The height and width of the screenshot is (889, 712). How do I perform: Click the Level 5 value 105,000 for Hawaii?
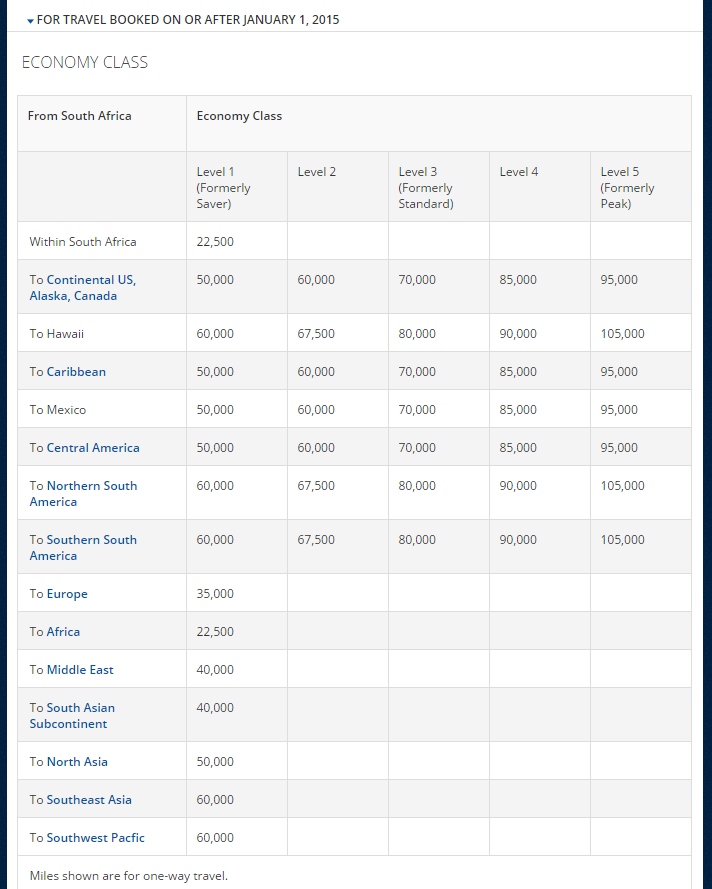622,334
